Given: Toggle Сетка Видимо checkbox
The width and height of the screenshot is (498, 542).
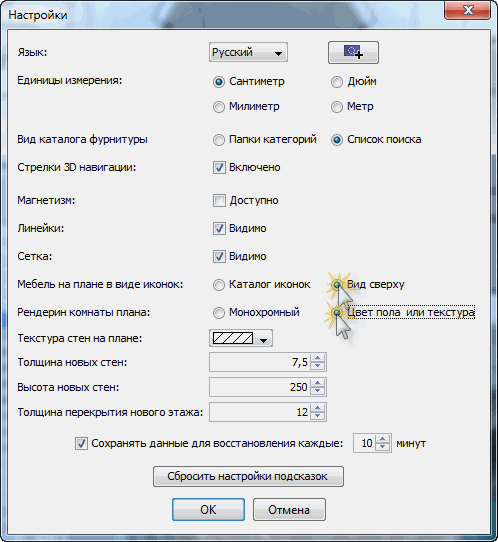Looking at the screenshot, I should [219, 256].
